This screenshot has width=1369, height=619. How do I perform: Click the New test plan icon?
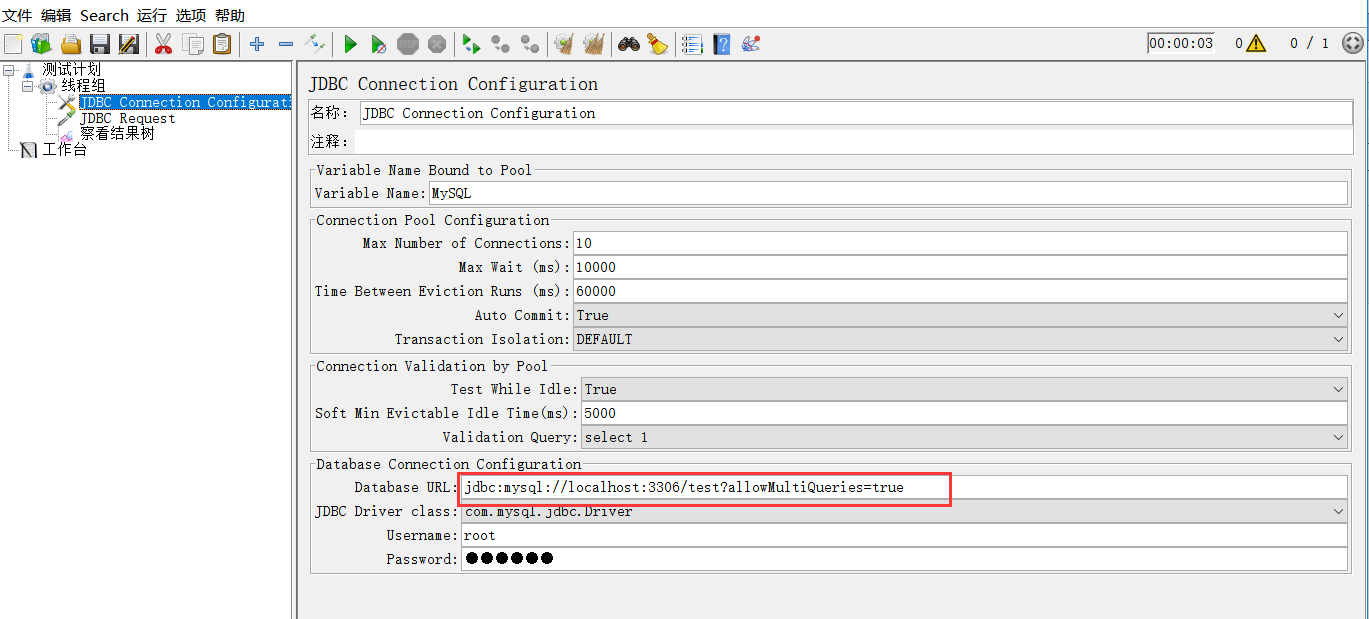[x=13, y=44]
